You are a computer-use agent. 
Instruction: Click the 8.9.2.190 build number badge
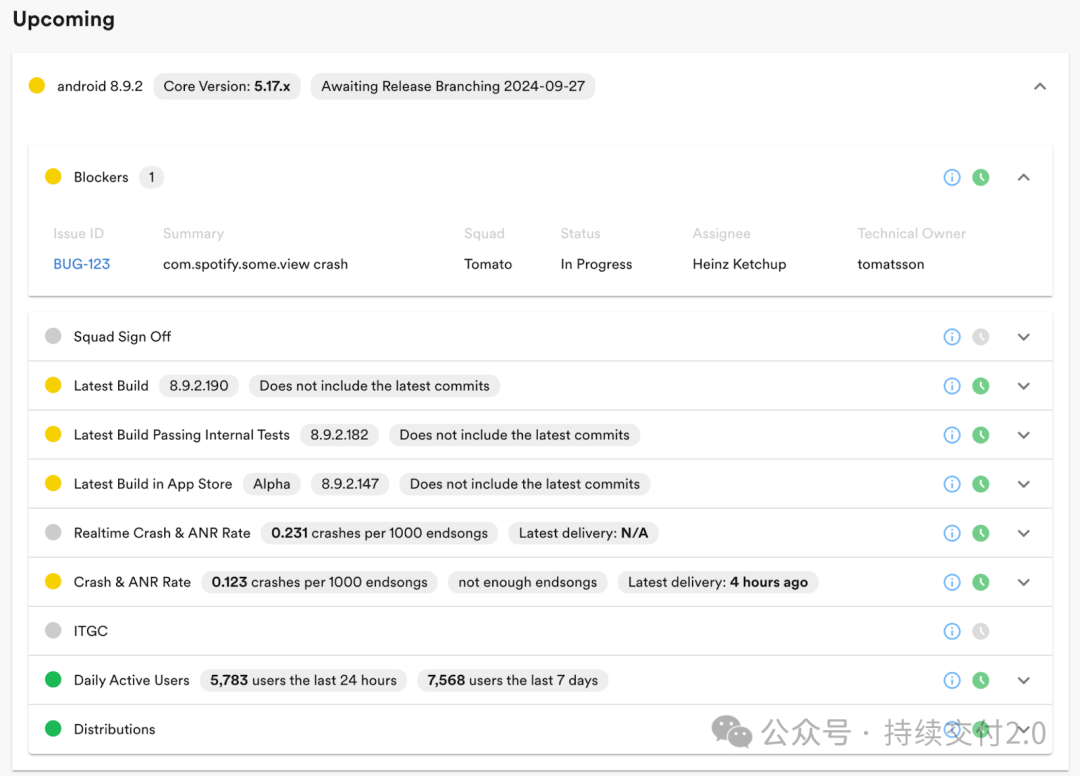[199, 386]
